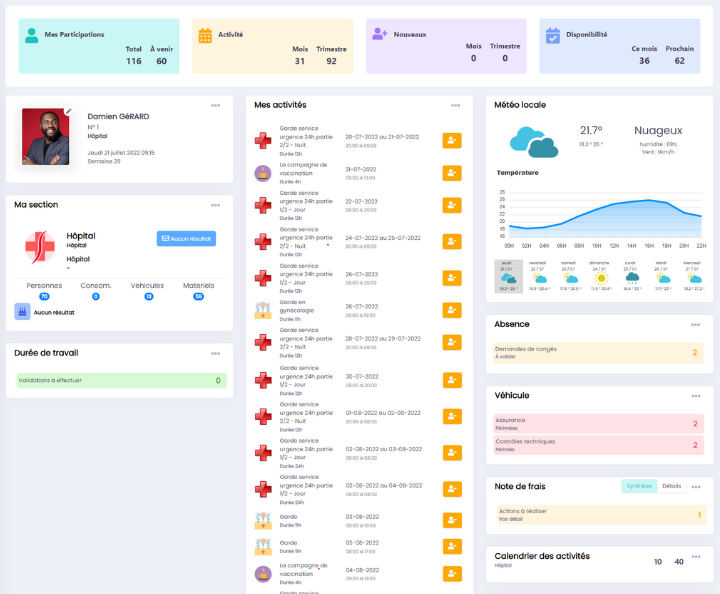
Task: Switch Note de frais to Détails
Action: [x=672, y=486]
